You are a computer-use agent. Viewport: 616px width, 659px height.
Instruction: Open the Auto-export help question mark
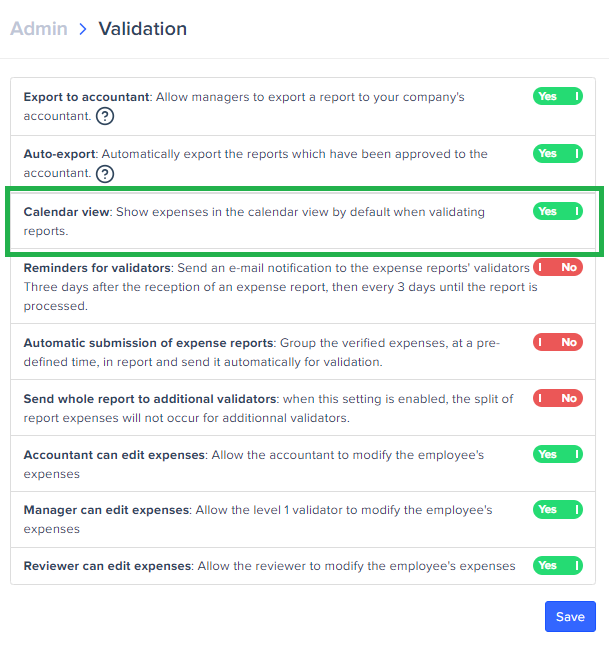pyautogui.click(x=105, y=173)
